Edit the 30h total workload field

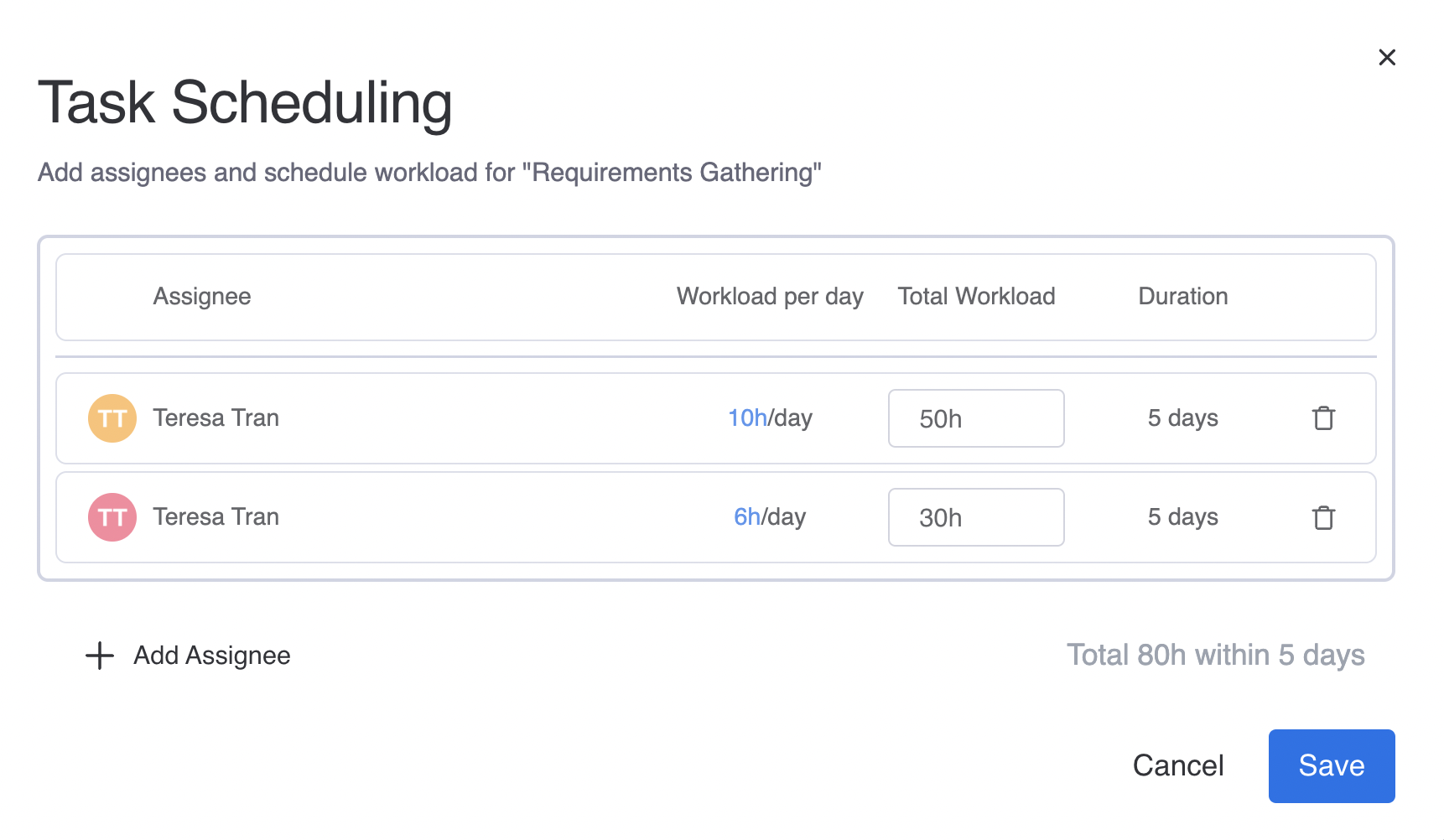point(975,517)
